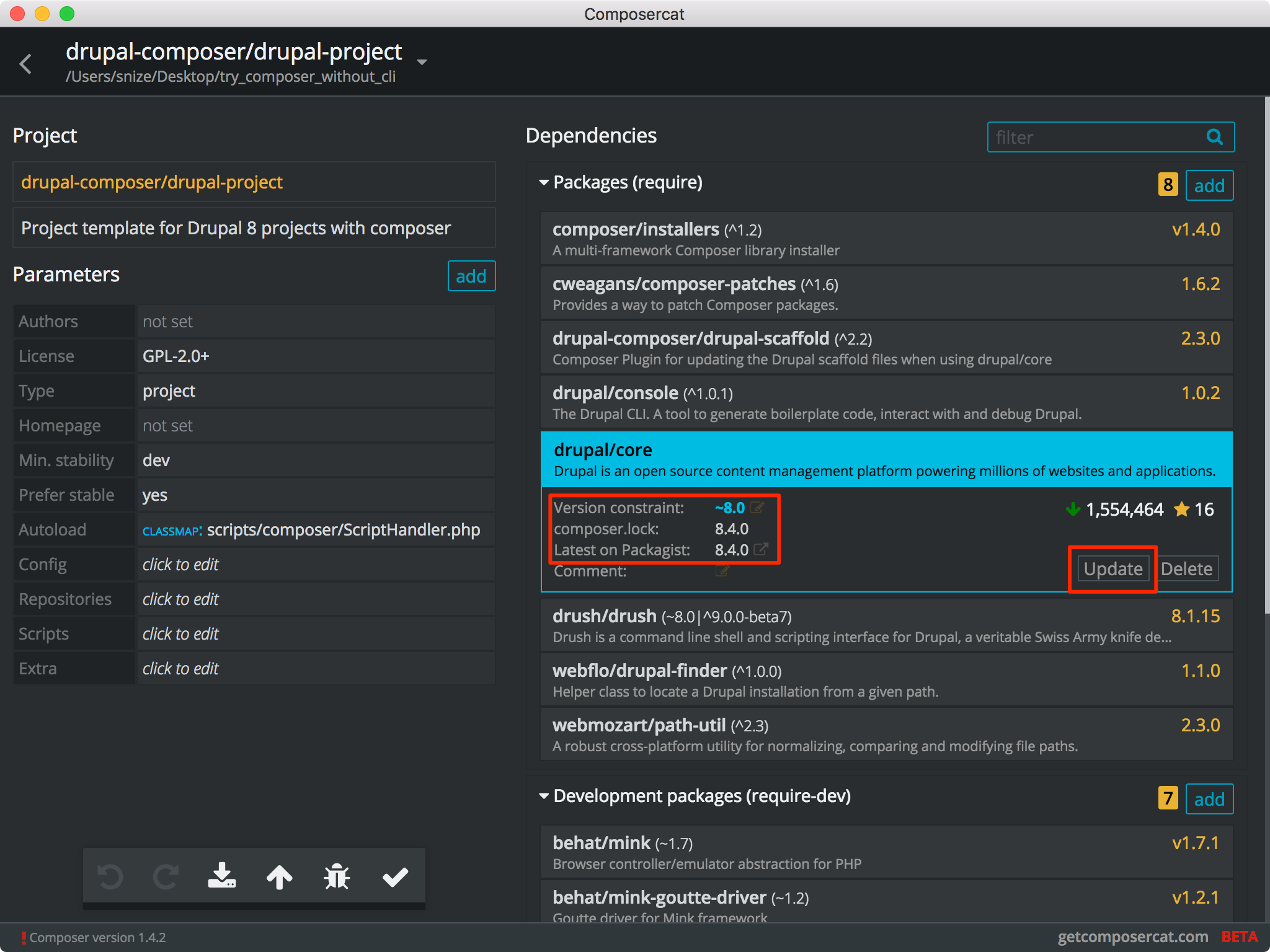Add a package to require-dev

(1209, 799)
